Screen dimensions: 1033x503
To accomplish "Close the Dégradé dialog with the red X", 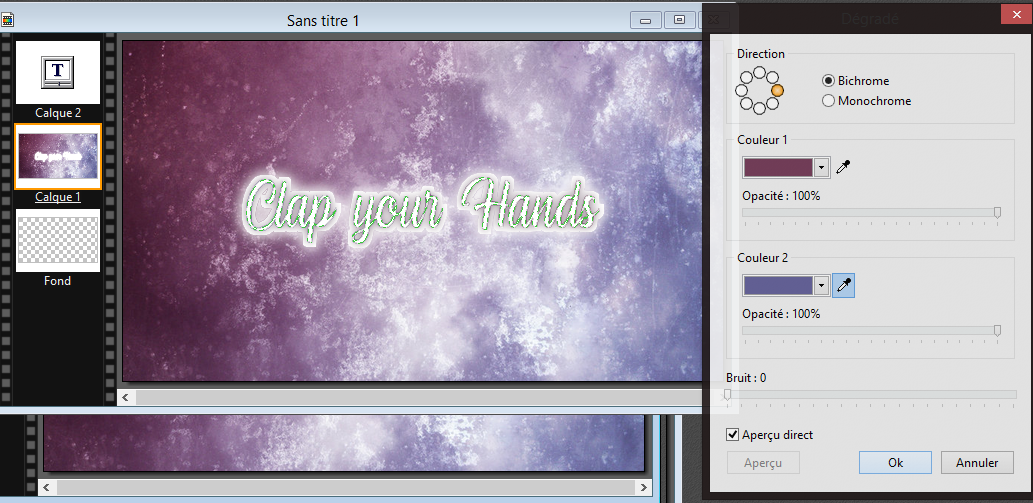I will pyautogui.click(x=1016, y=14).
